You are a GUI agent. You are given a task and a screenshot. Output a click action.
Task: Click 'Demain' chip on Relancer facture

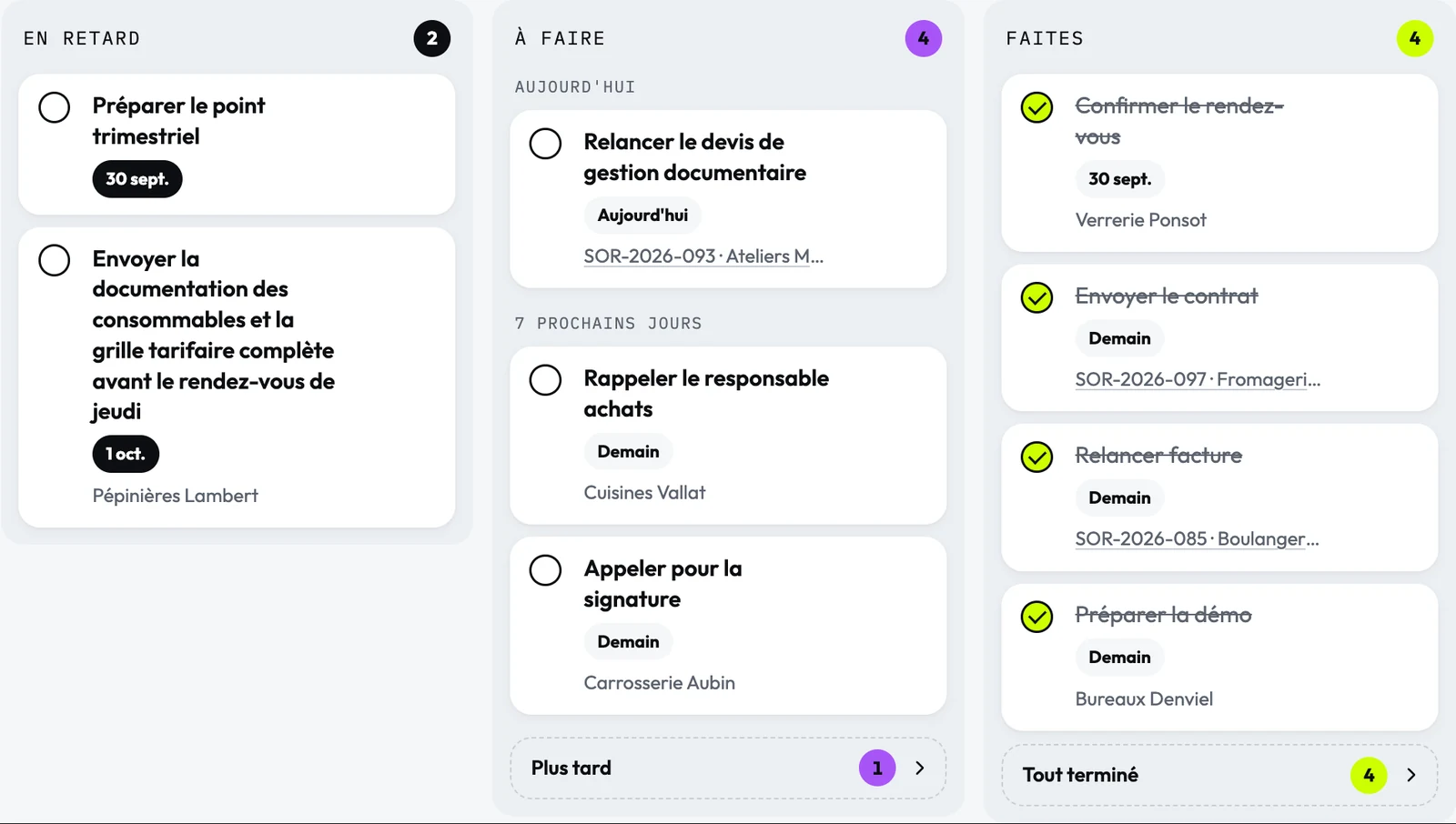pos(1119,498)
